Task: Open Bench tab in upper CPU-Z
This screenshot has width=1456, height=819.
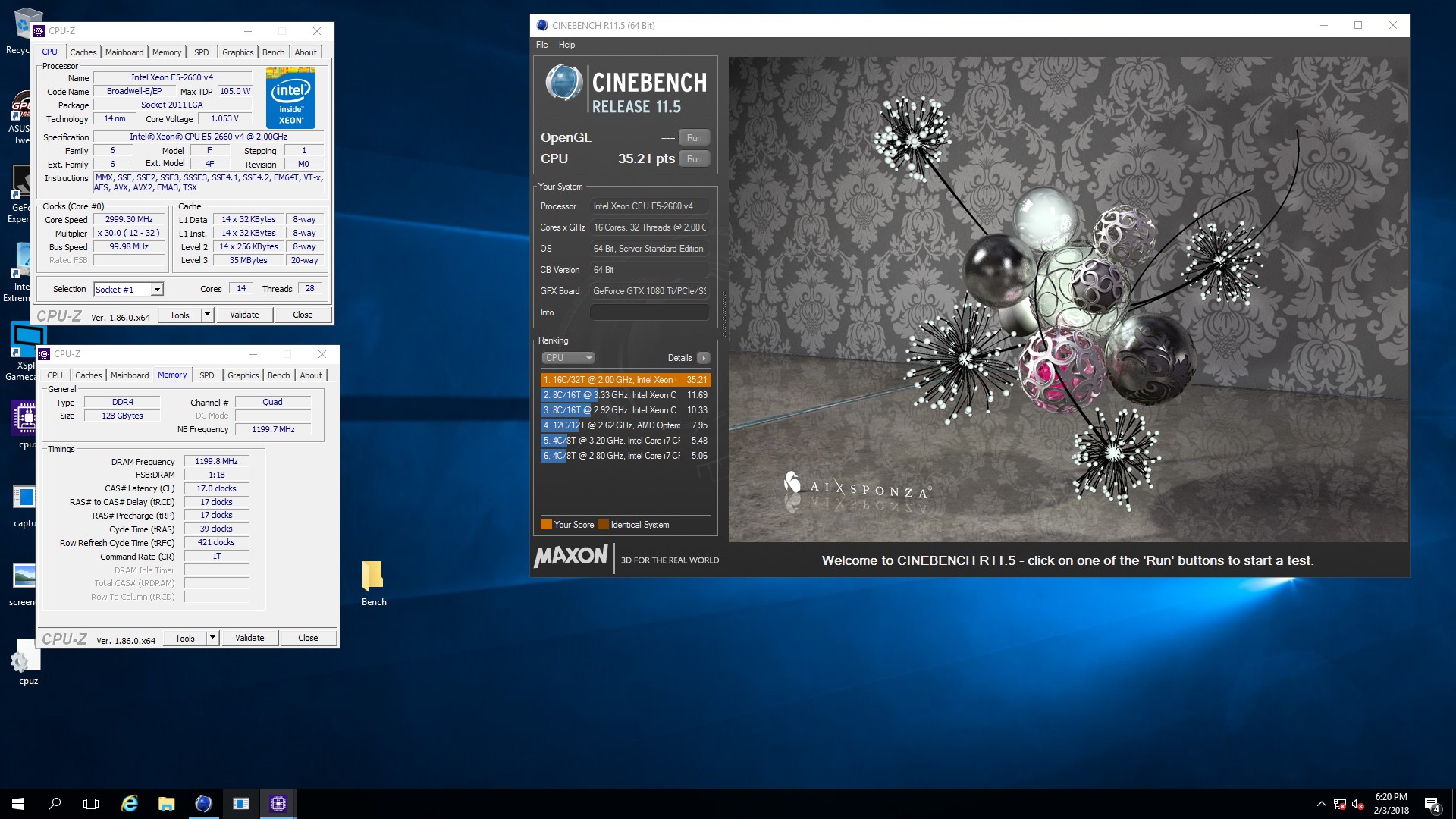Action: [273, 52]
